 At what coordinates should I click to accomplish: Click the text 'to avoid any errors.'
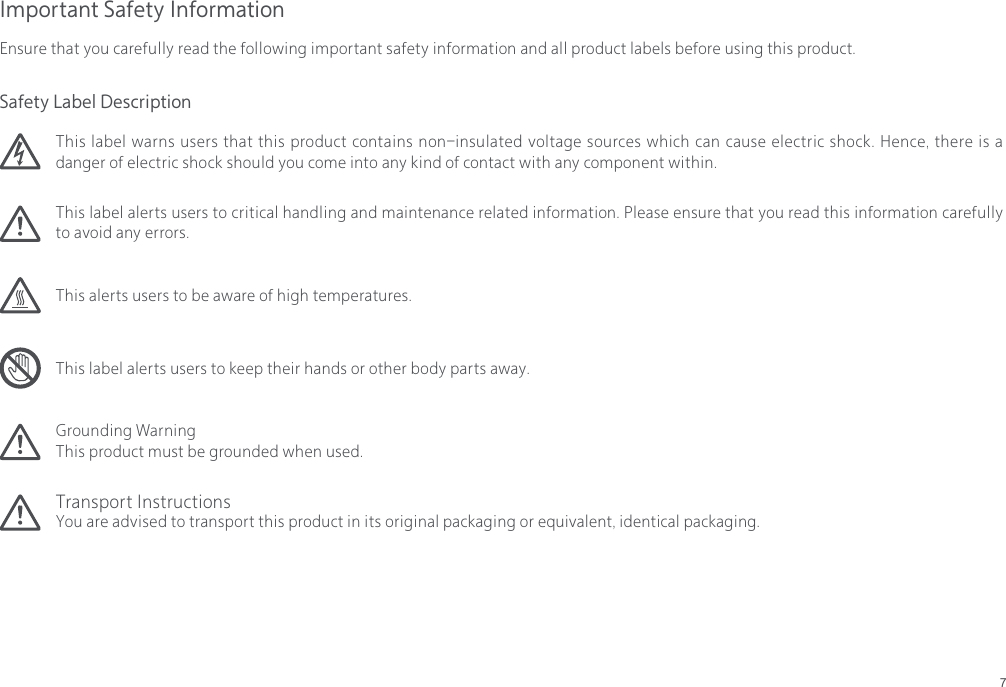(x=121, y=234)
